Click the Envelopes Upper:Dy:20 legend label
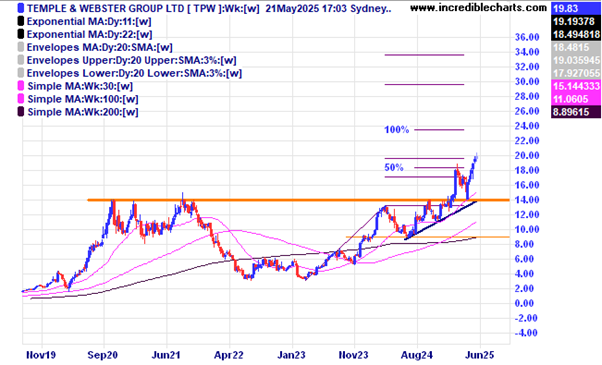 pos(132,61)
